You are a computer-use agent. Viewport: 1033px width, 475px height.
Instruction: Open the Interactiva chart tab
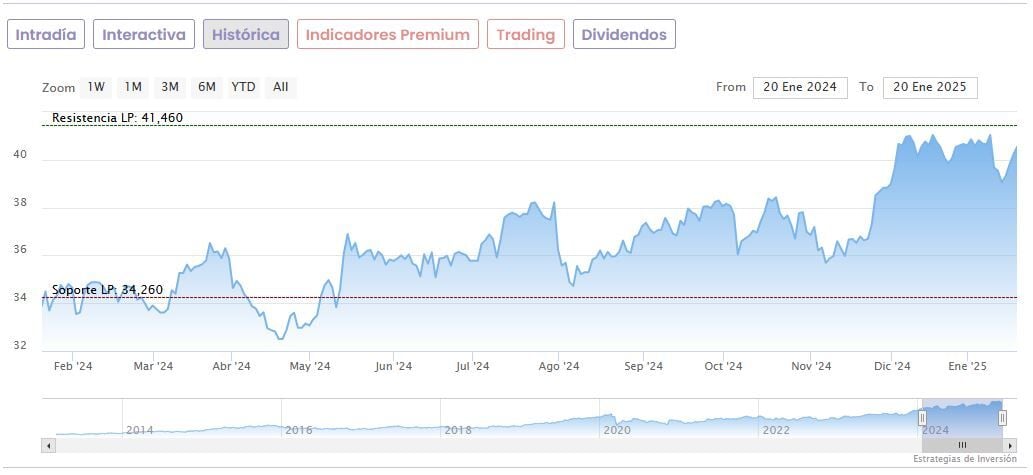tap(144, 35)
